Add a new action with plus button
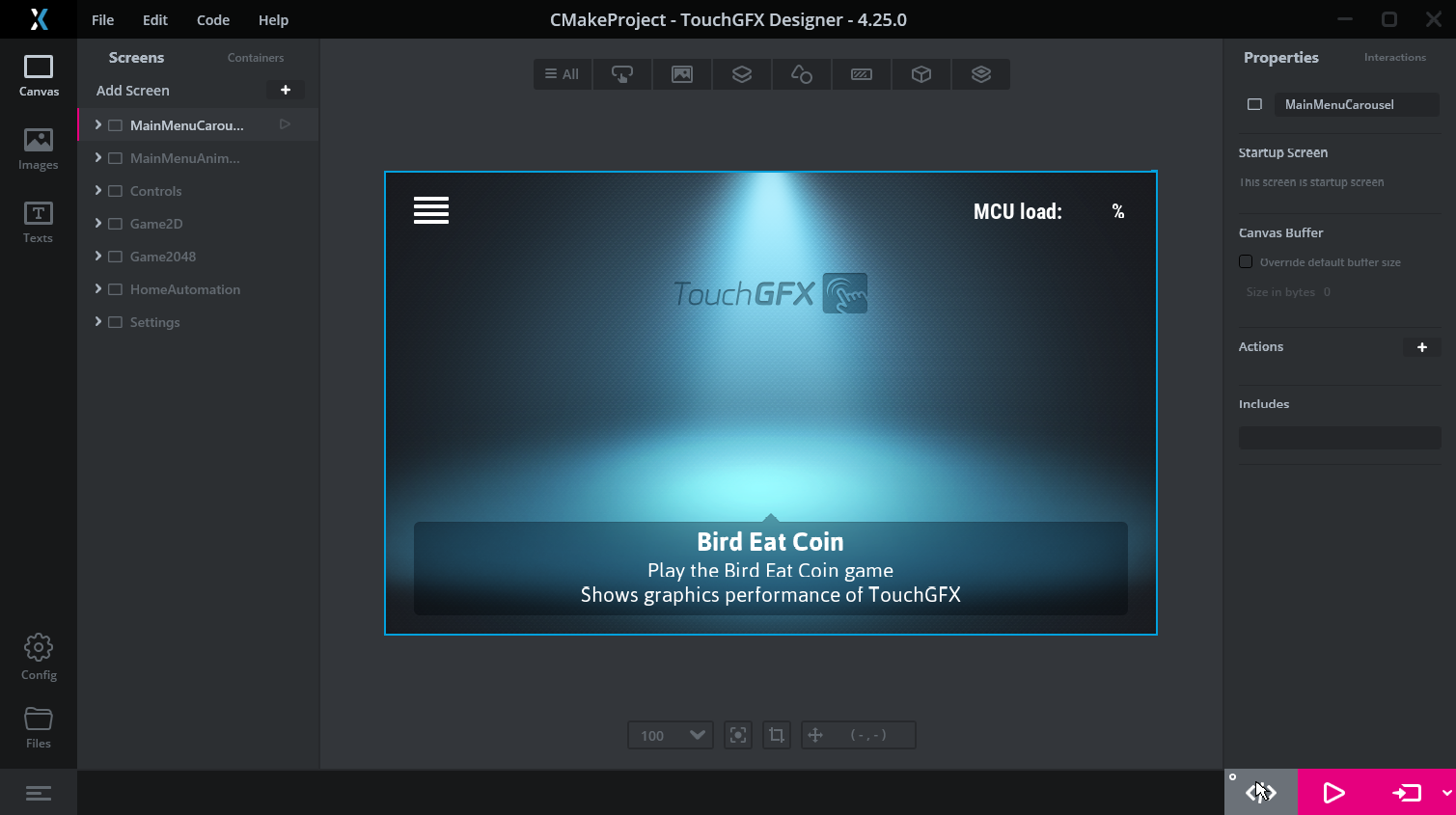The image size is (1456, 815). 1421,347
